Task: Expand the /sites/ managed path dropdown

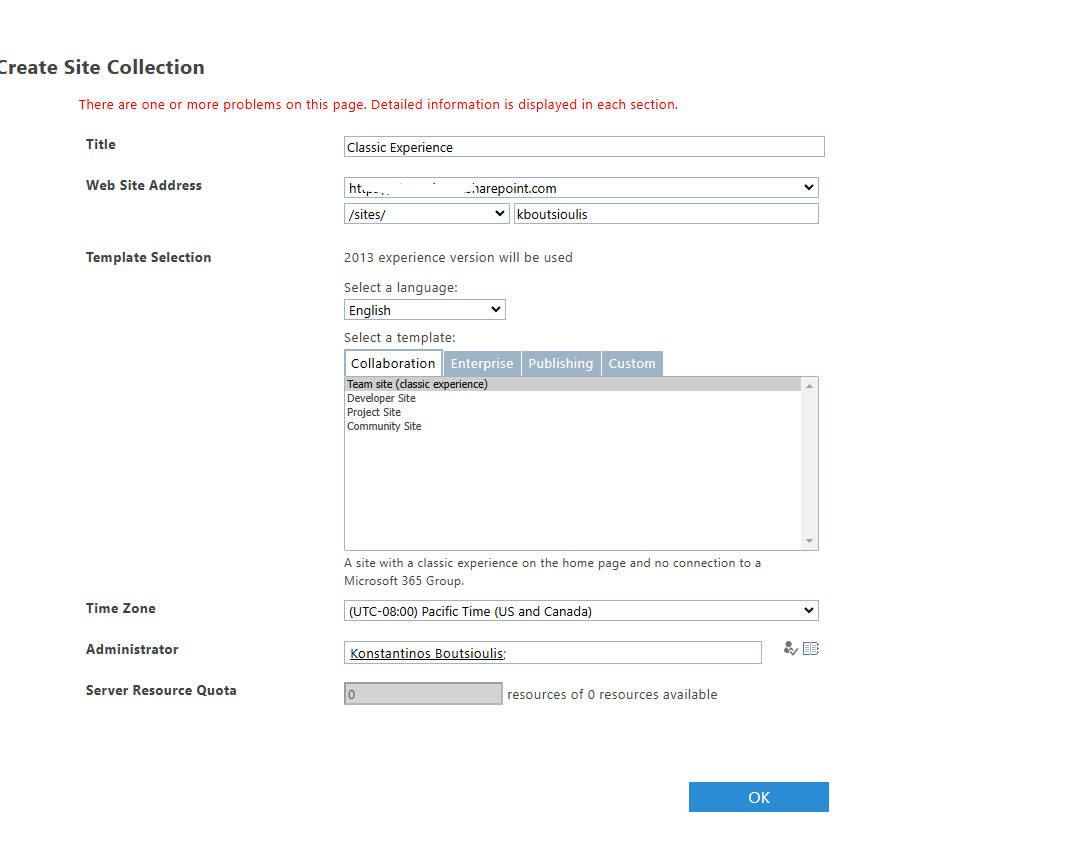Action: (x=426, y=214)
